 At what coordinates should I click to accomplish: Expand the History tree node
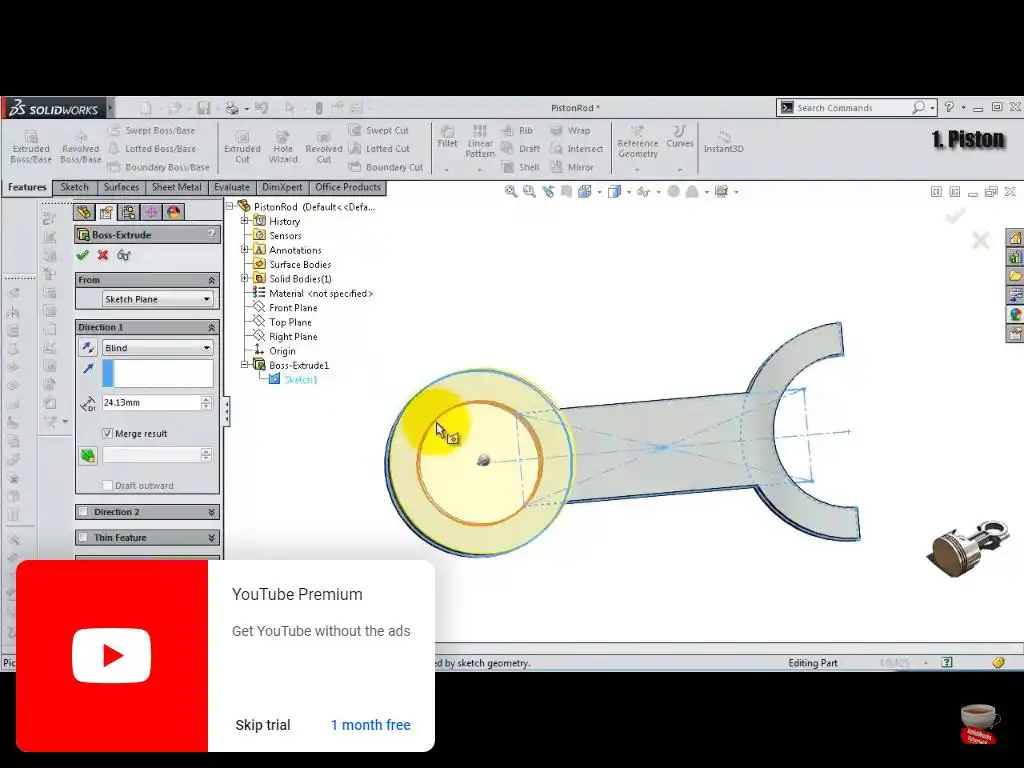pyautogui.click(x=245, y=221)
